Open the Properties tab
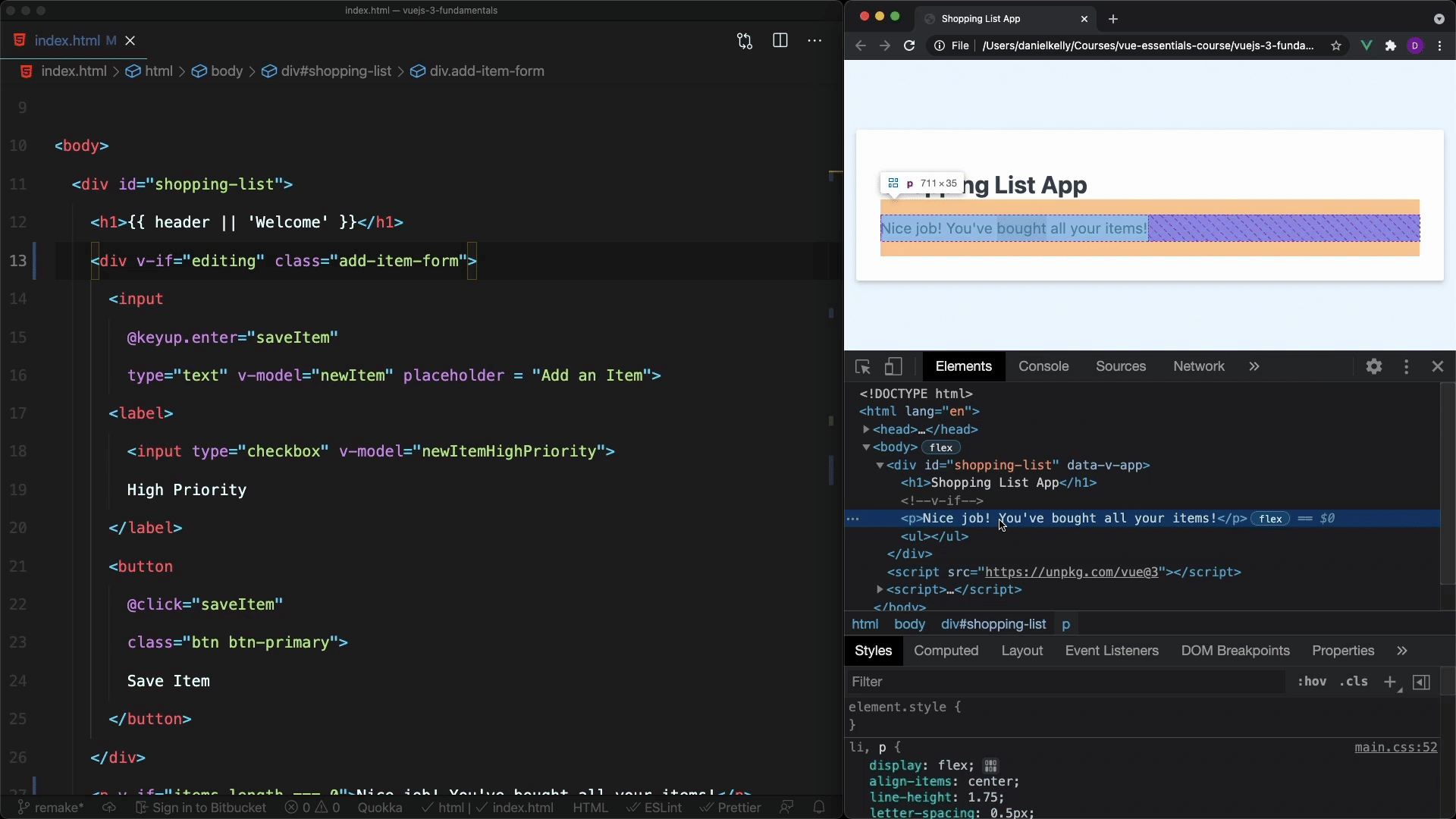 (x=1343, y=651)
